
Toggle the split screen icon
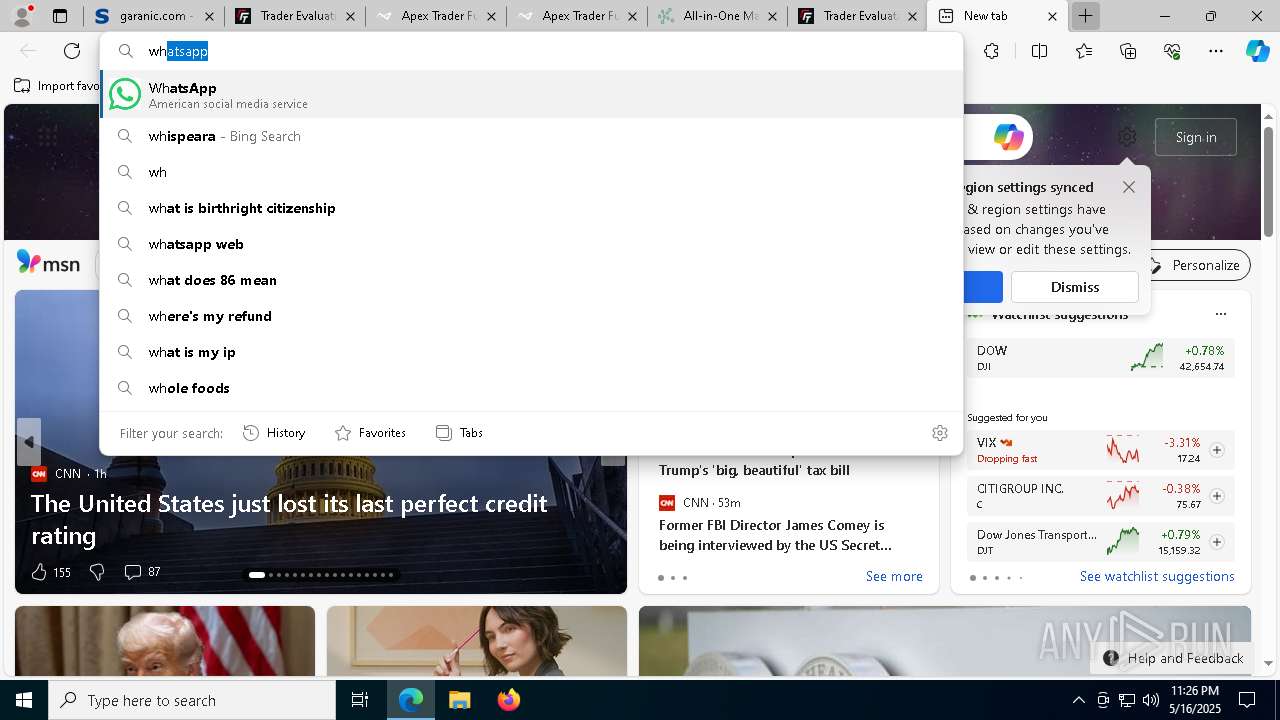(1039, 51)
